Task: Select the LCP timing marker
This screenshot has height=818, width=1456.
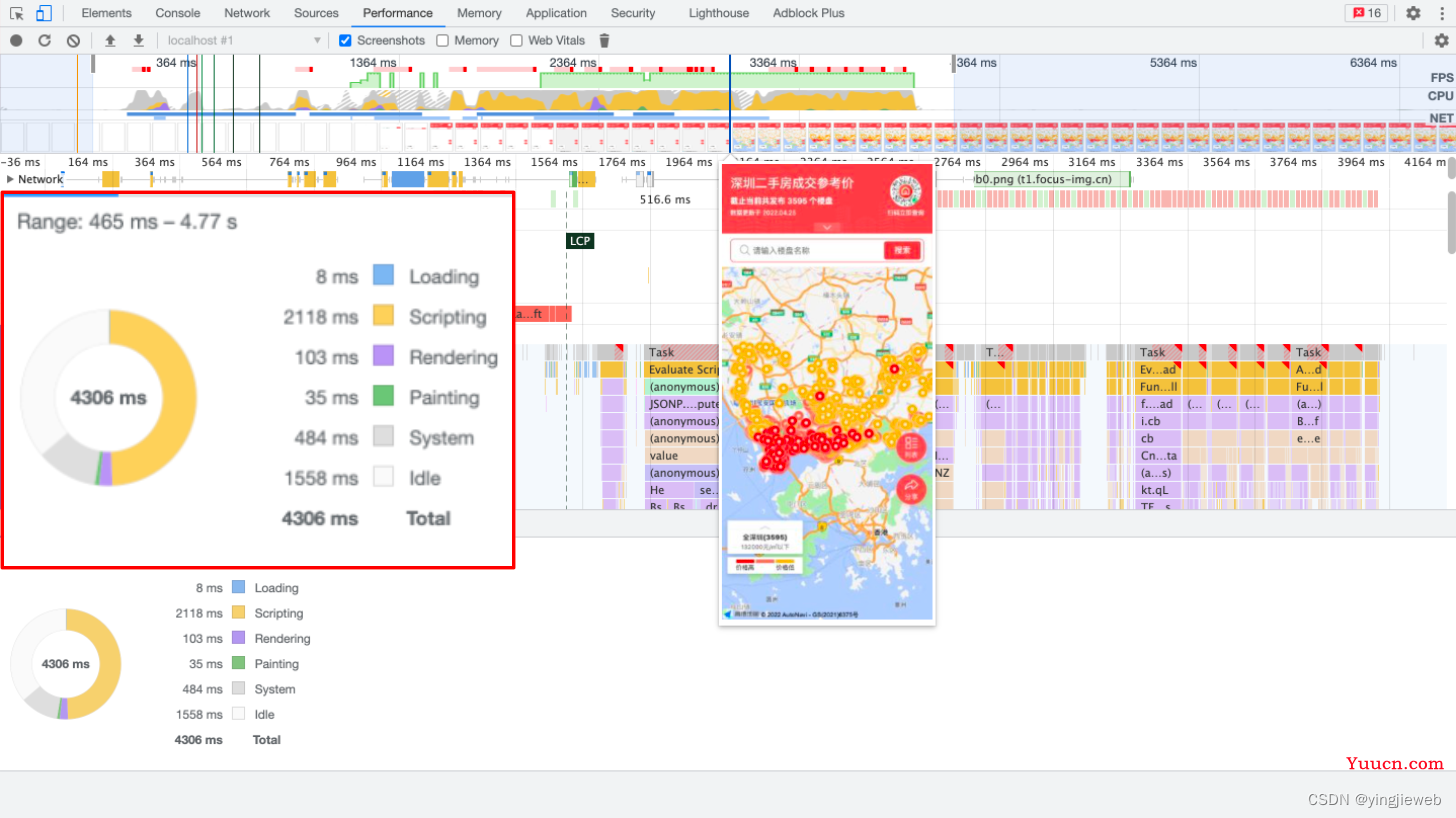Action: (580, 241)
